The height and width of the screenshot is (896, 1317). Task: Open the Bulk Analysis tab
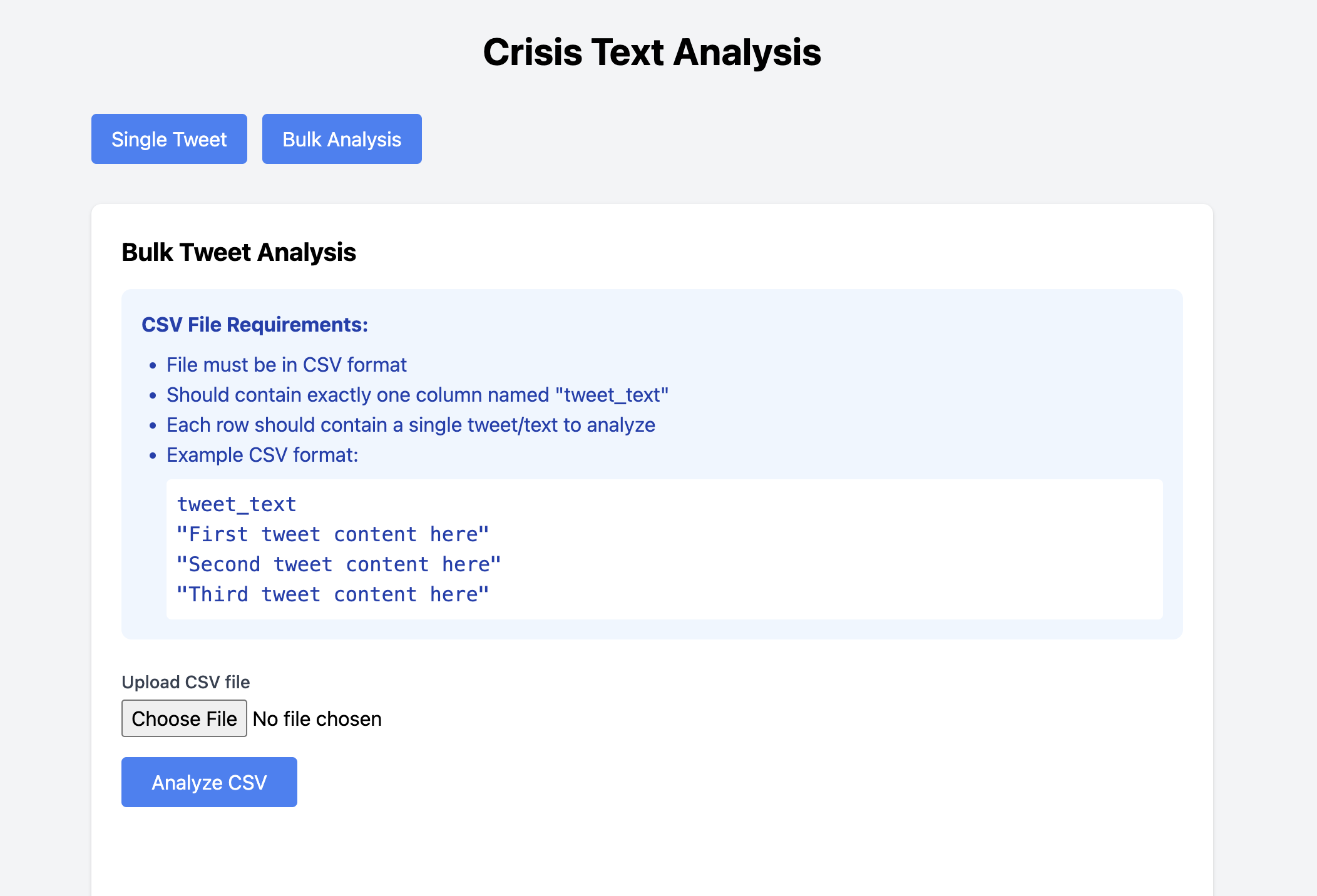pyautogui.click(x=342, y=139)
